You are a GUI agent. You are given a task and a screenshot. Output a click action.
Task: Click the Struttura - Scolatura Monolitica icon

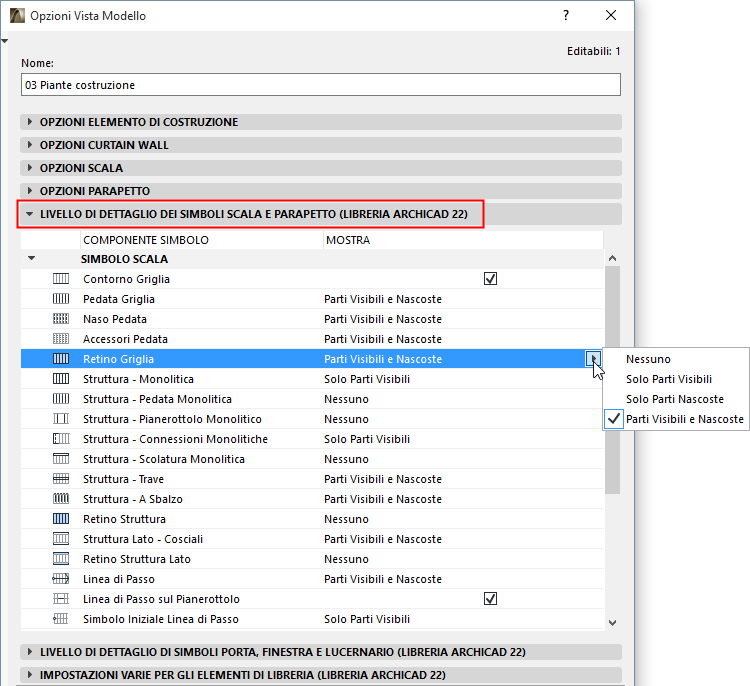click(x=61, y=459)
